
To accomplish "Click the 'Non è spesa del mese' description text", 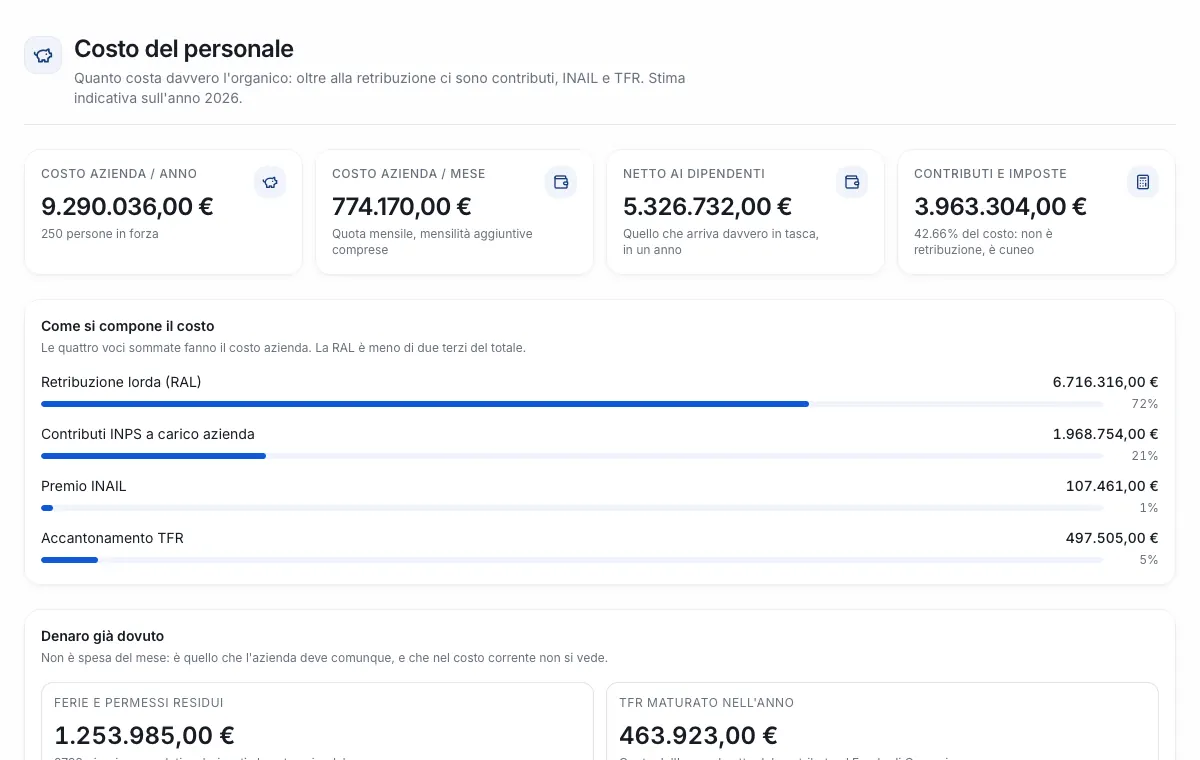I will [x=324, y=658].
